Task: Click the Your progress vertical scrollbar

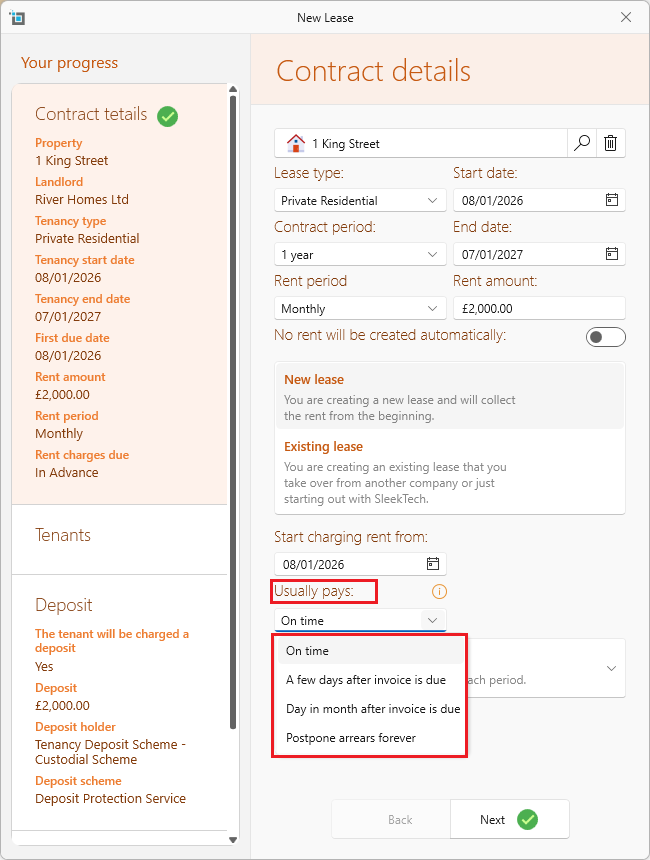Action: [233, 412]
